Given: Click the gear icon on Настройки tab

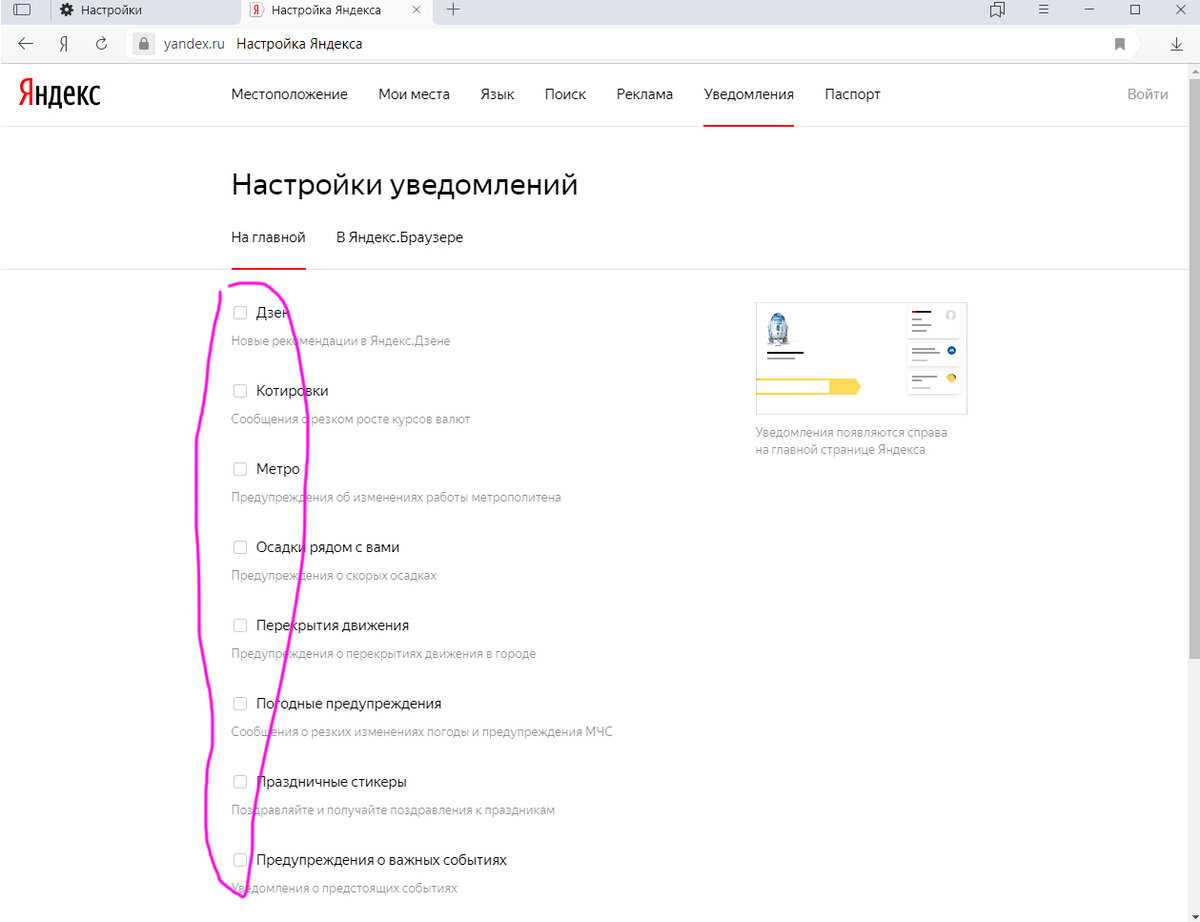Looking at the screenshot, I should coord(67,10).
